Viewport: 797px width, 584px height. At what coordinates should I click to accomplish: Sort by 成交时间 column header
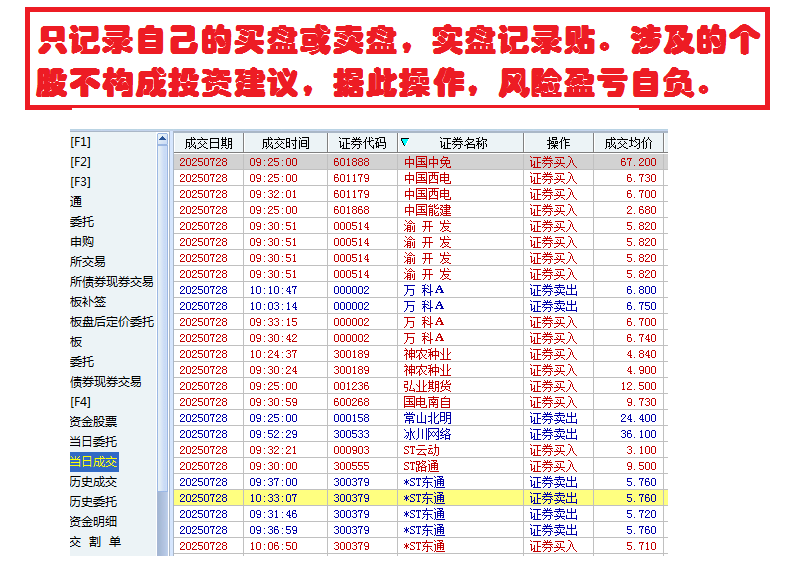pyautogui.click(x=286, y=143)
